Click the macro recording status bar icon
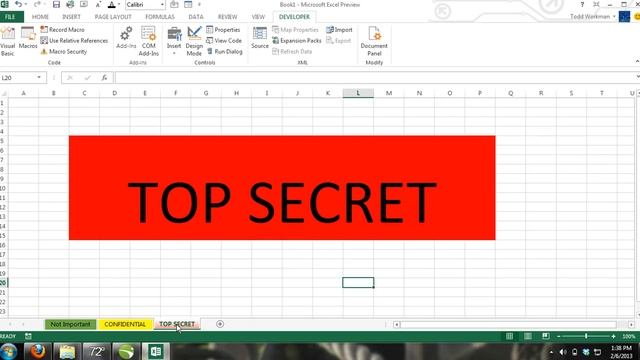Viewport: 640px width, 360px height. pos(28,336)
